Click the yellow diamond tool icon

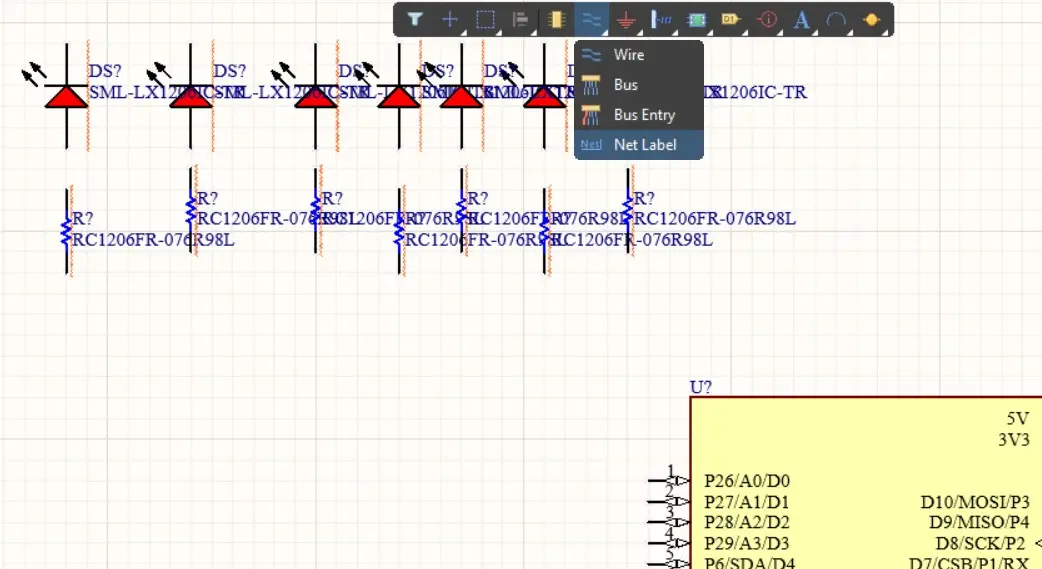[x=871, y=19]
